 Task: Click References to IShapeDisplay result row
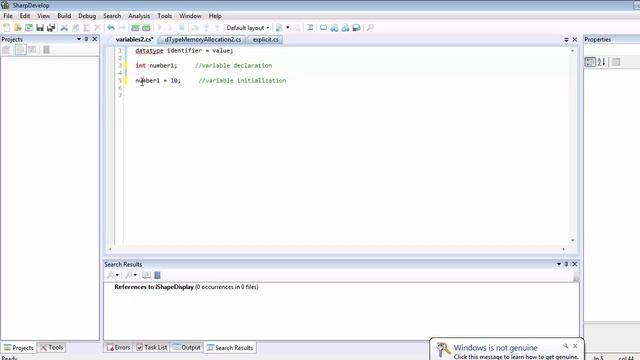[186, 287]
